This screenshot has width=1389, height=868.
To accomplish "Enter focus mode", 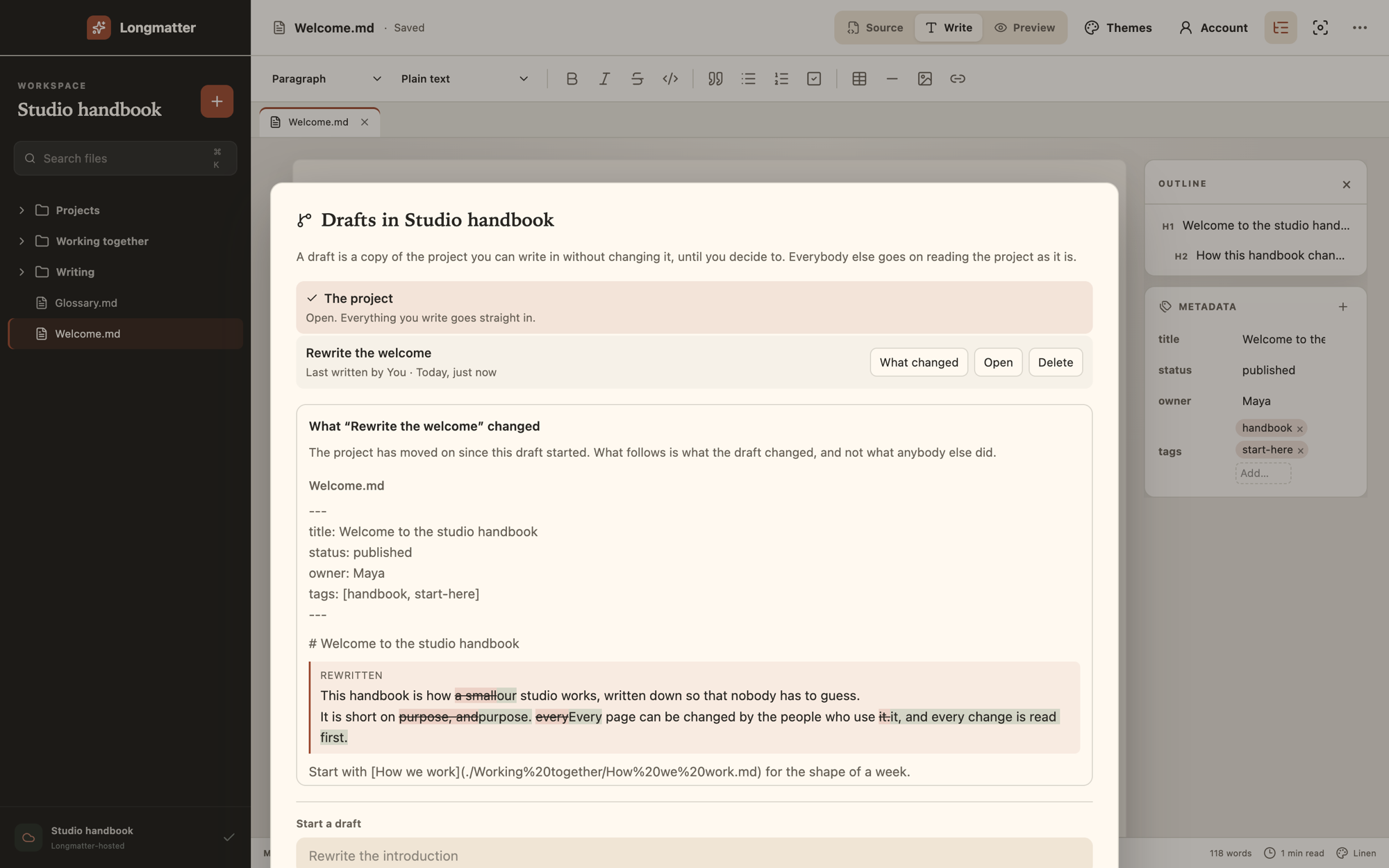I will click(1320, 28).
